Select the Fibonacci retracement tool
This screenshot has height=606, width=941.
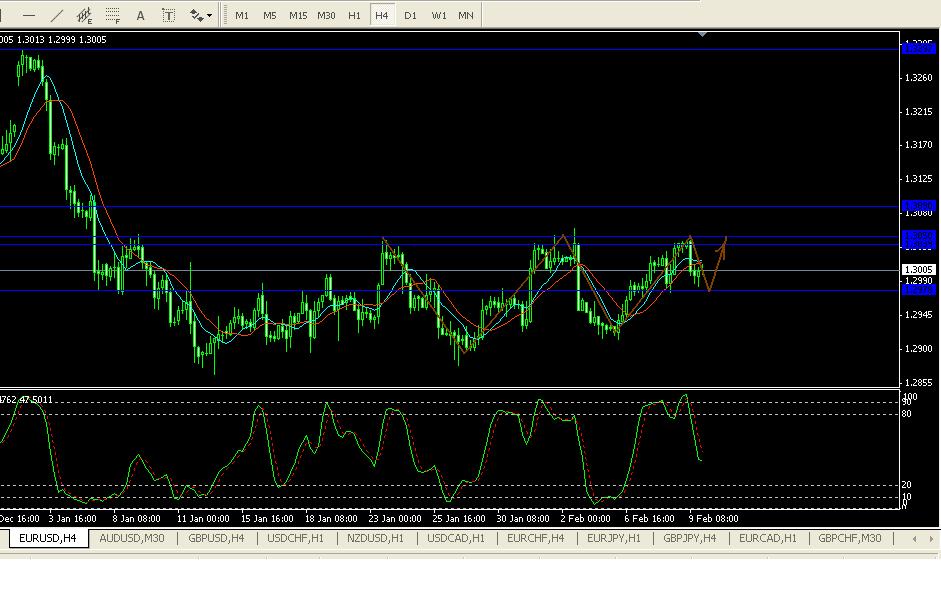[x=113, y=15]
